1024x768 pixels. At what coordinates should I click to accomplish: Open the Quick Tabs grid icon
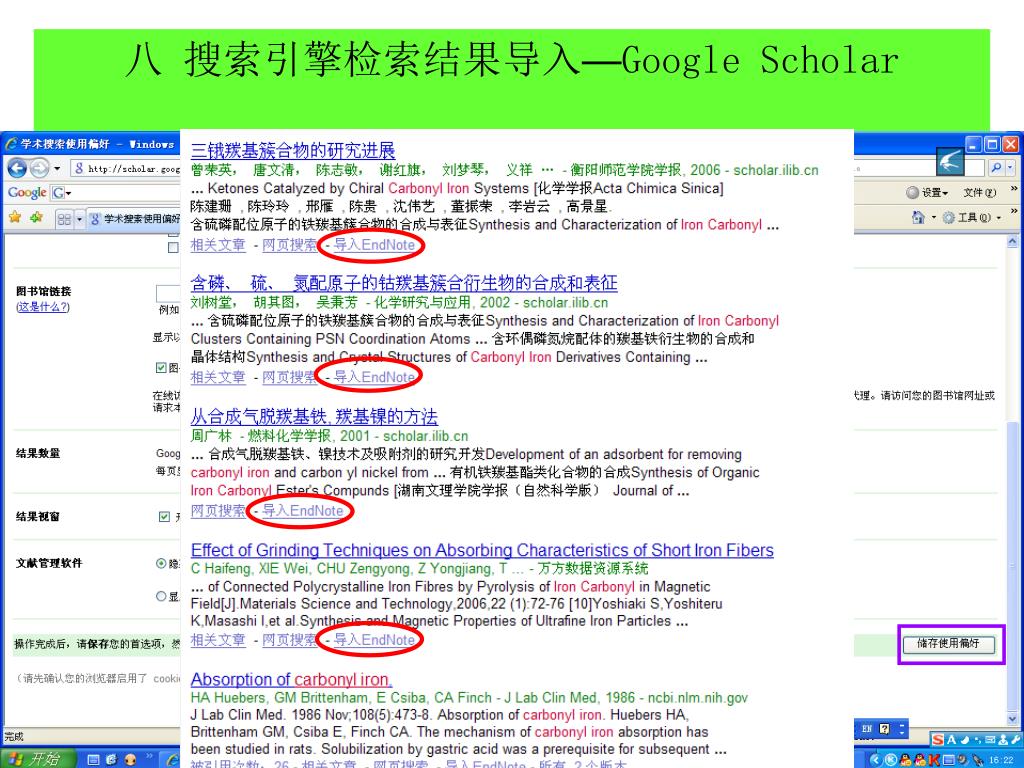click(x=64, y=219)
